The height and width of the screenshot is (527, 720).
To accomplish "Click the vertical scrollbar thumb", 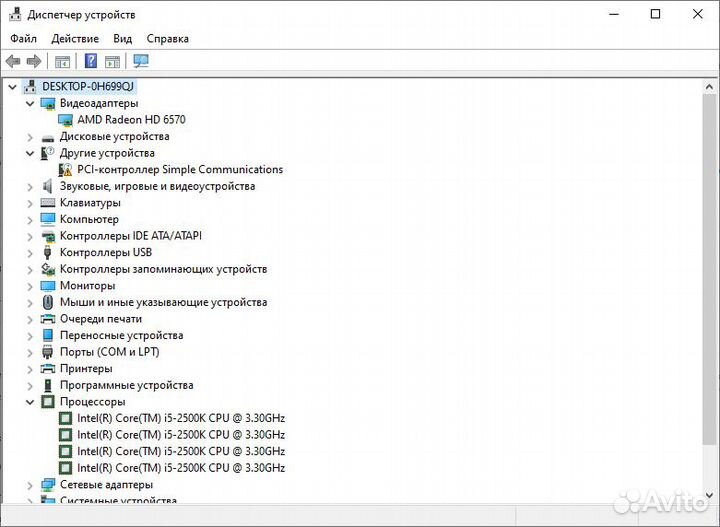I will point(709,269).
